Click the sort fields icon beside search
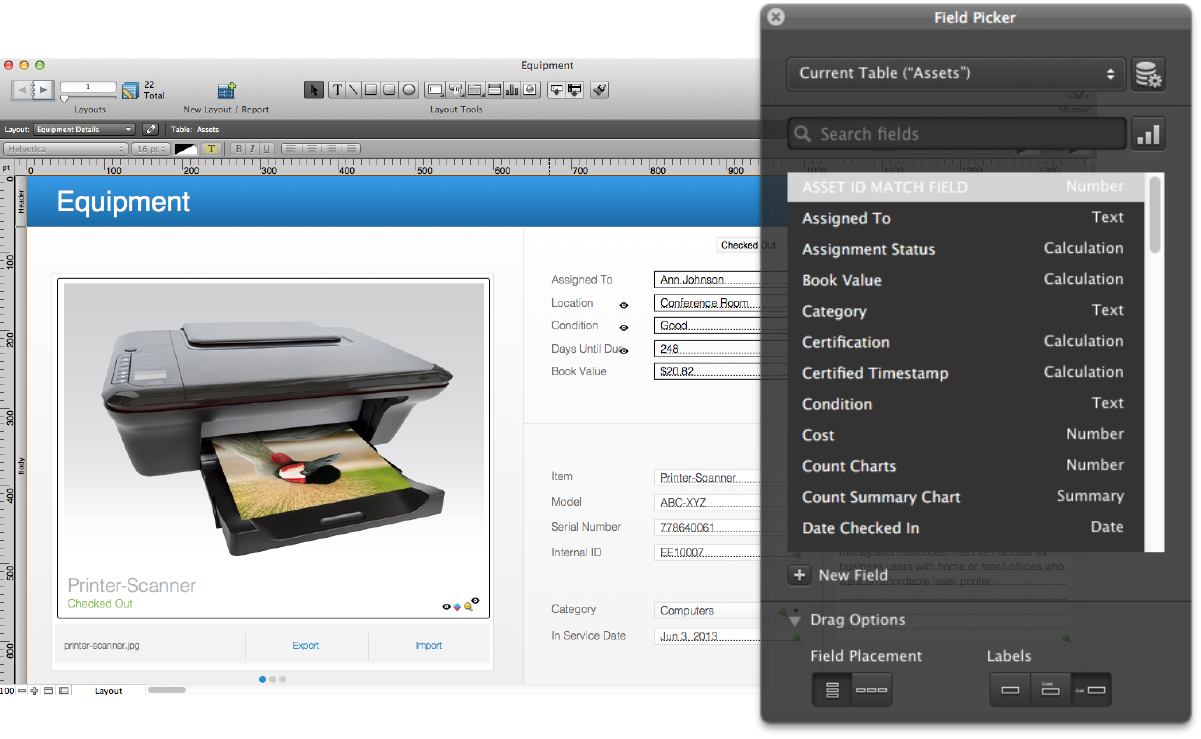Viewport: 1201px width, 739px height. pos(1148,135)
